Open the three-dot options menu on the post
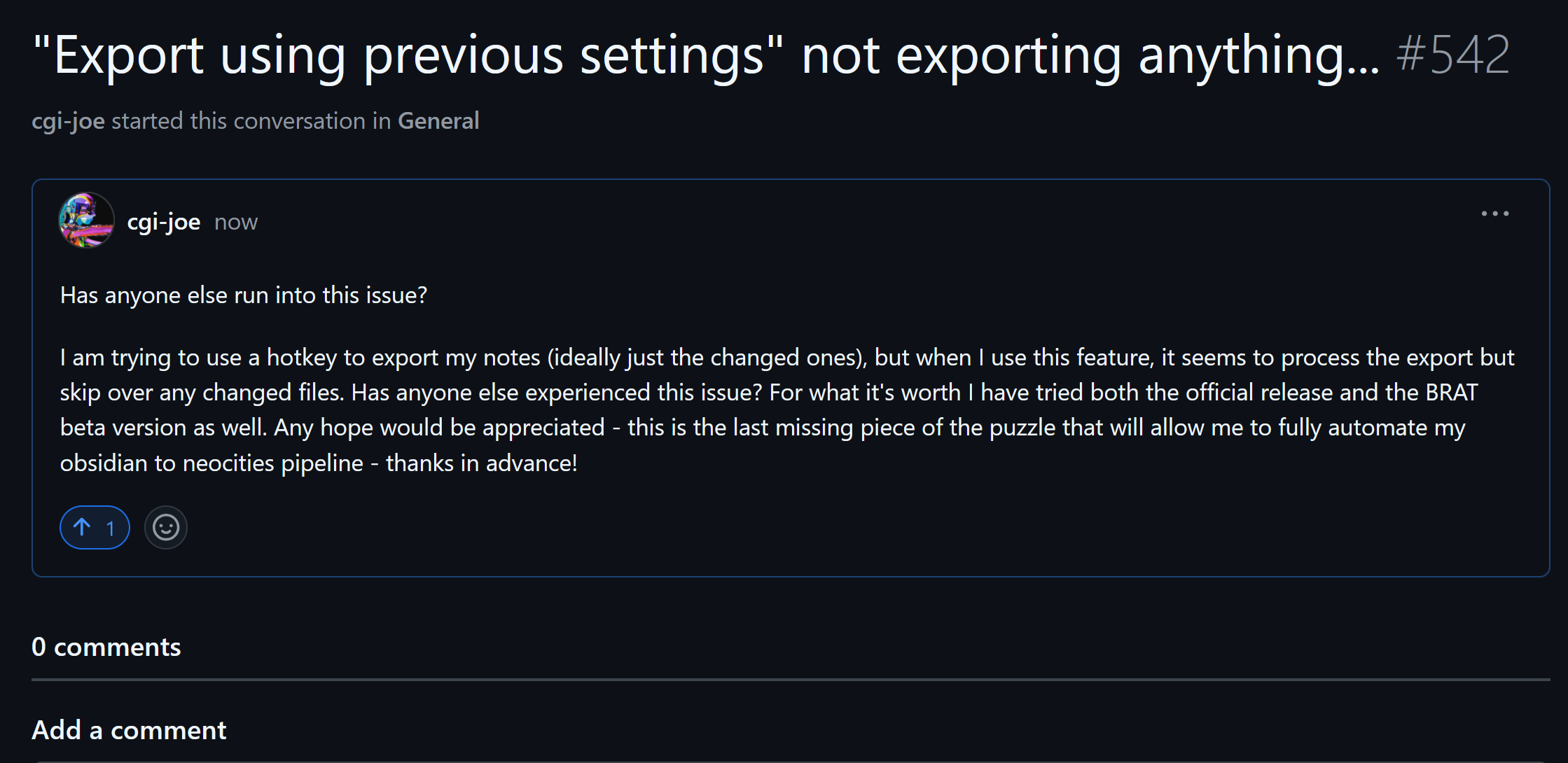This screenshot has width=1568, height=763. [x=1494, y=213]
